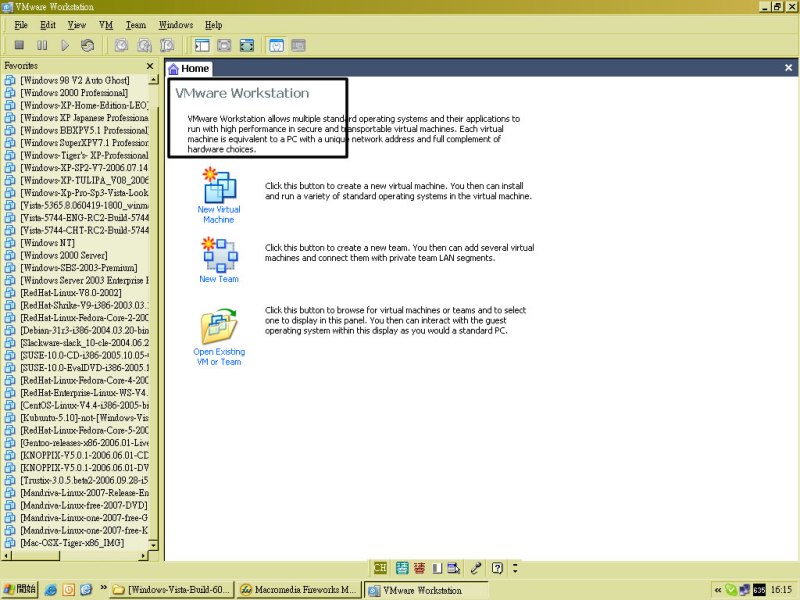Click the New Team icon
Viewport: 800px width, 600px height.
[220, 254]
